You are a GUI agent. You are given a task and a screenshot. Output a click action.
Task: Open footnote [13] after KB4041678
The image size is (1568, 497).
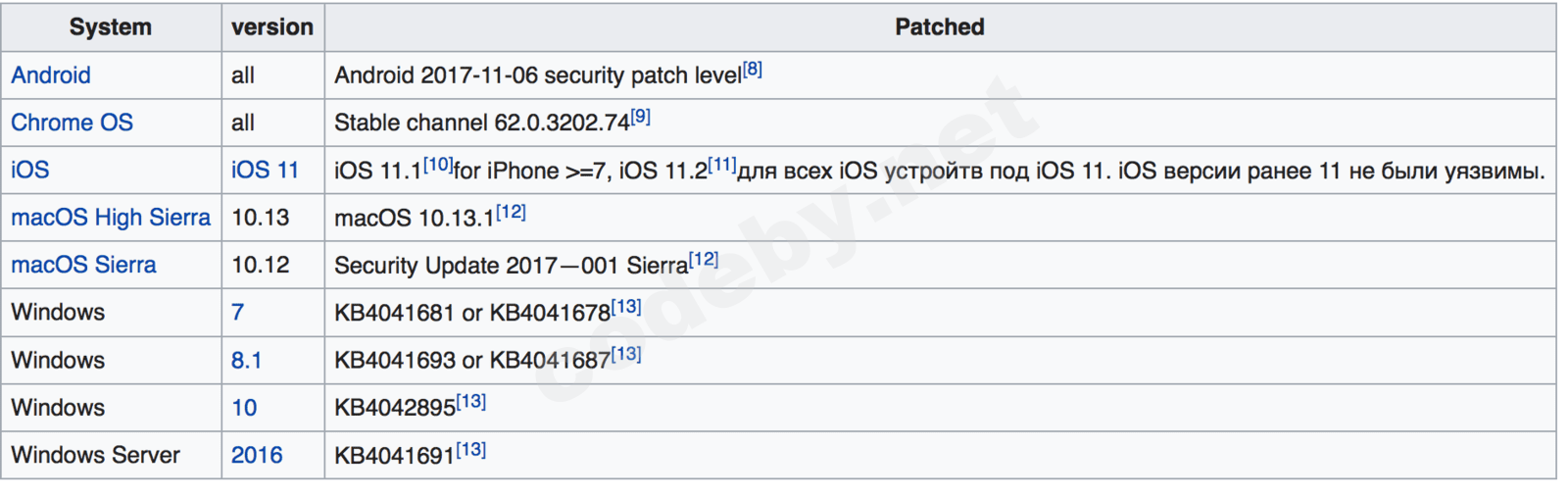(626, 307)
